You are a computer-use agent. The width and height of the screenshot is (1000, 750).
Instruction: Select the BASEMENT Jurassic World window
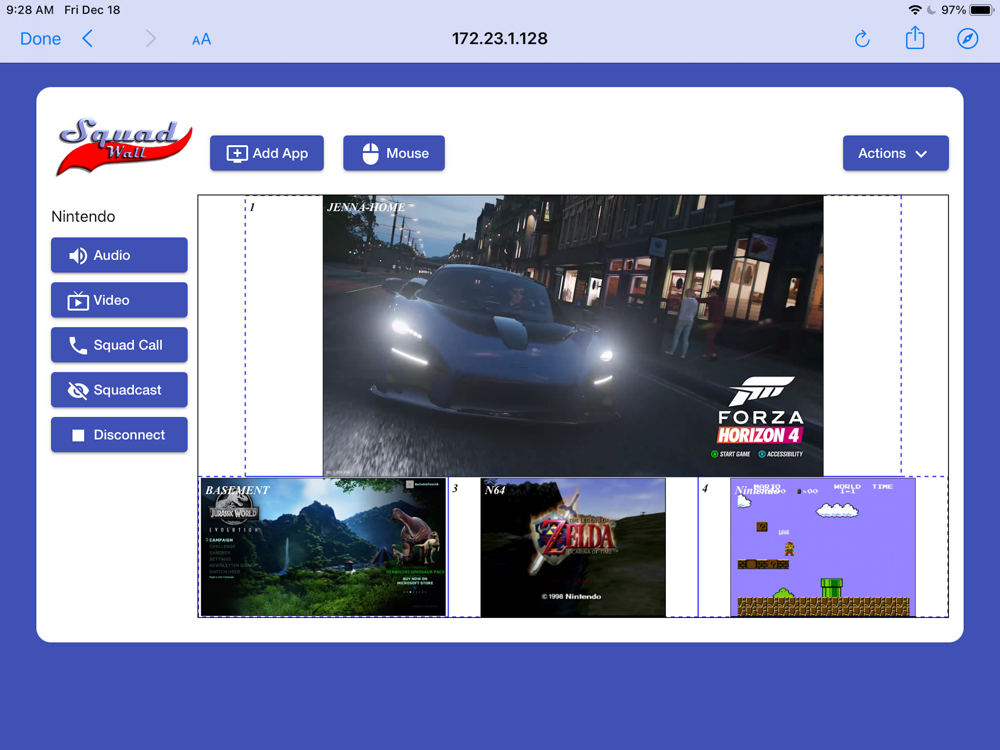click(323, 547)
